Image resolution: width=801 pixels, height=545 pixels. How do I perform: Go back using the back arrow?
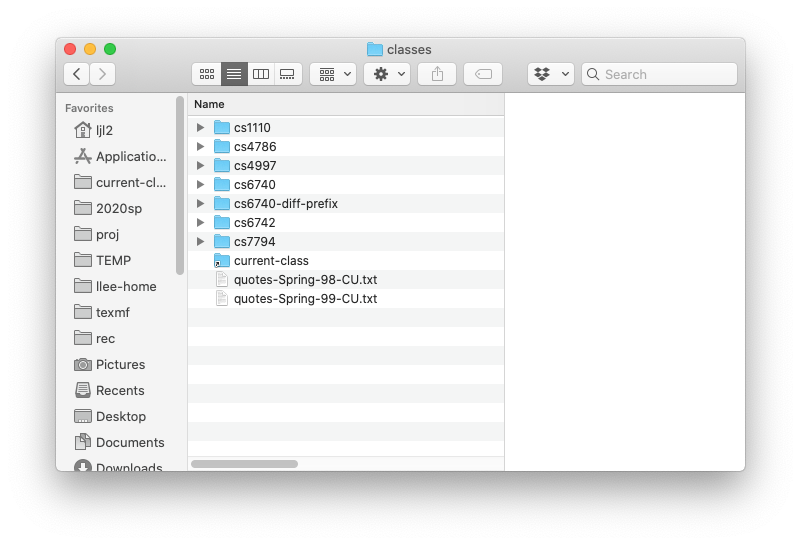coord(77,74)
